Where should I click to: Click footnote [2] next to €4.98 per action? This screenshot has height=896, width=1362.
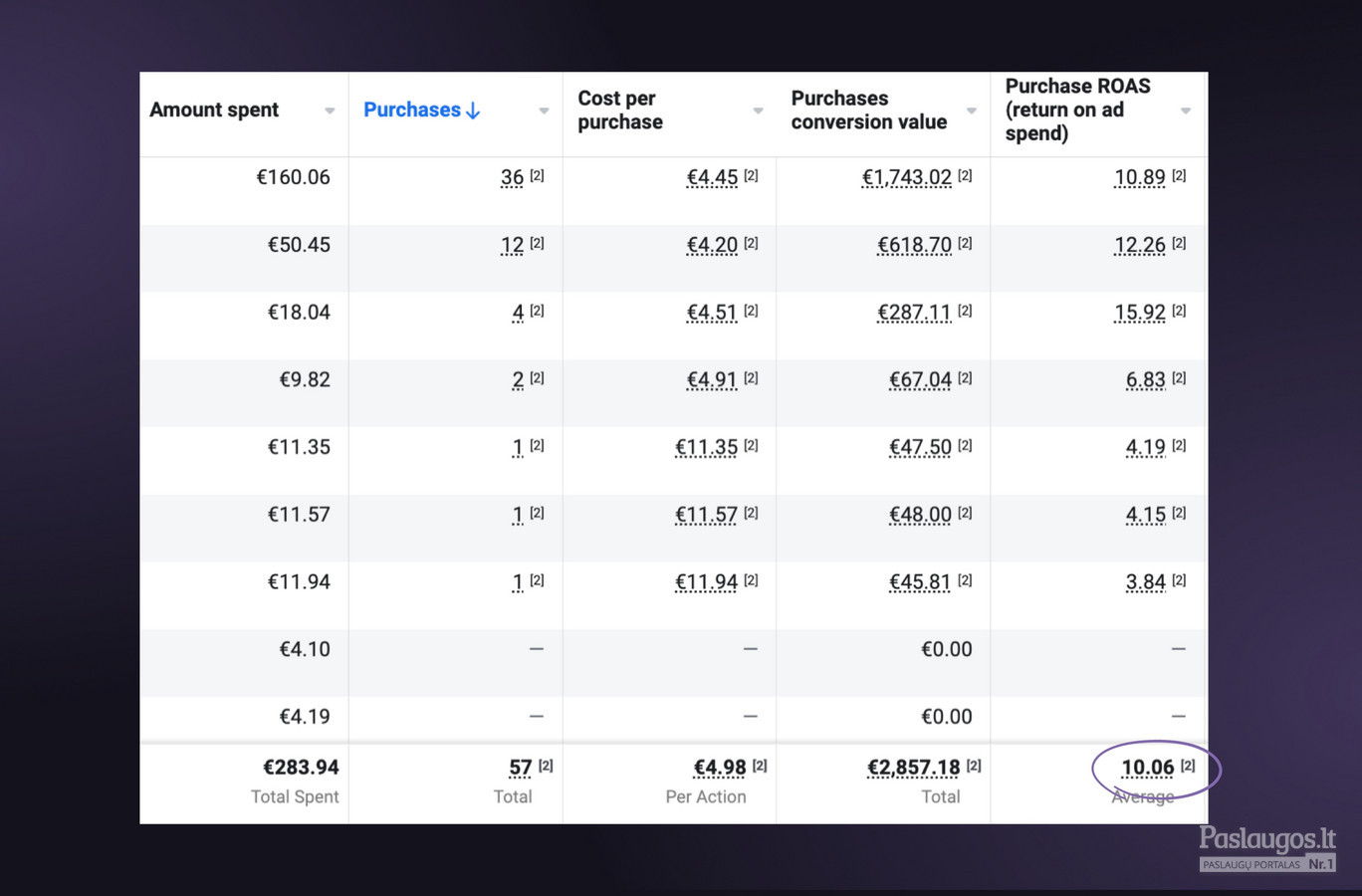tap(760, 766)
